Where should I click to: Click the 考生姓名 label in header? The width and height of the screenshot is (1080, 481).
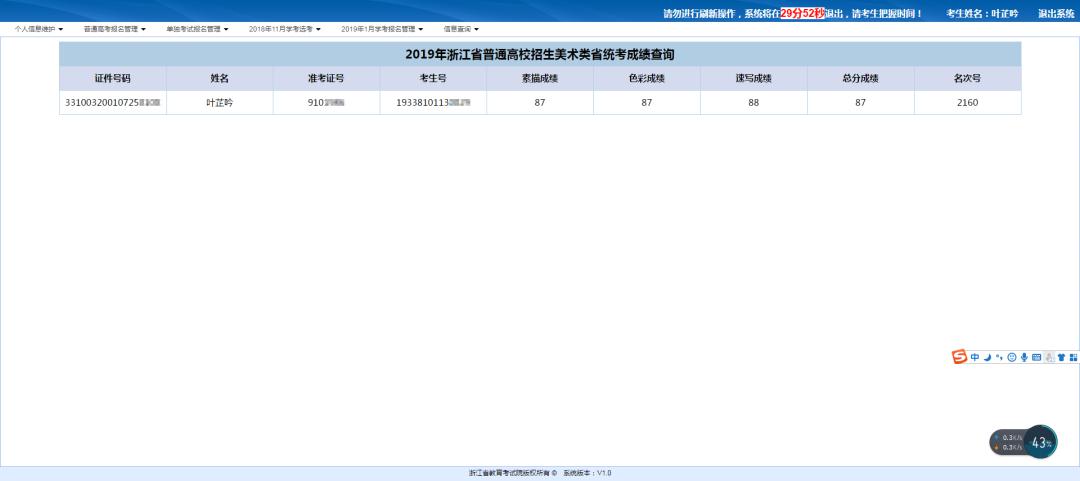pos(965,14)
